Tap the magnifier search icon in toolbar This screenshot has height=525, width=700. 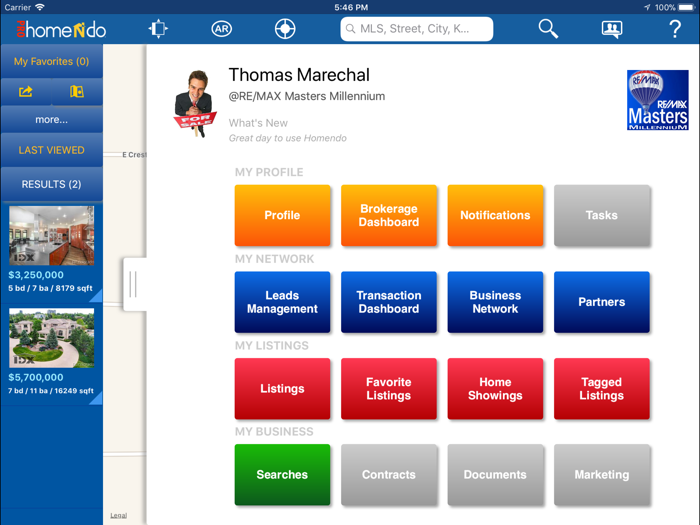pos(548,29)
